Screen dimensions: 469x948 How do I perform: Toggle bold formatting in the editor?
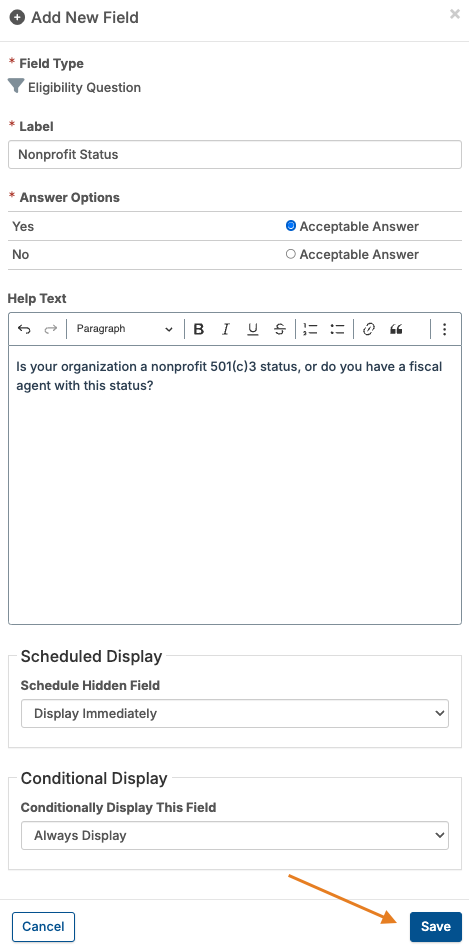click(x=198, y=329)
